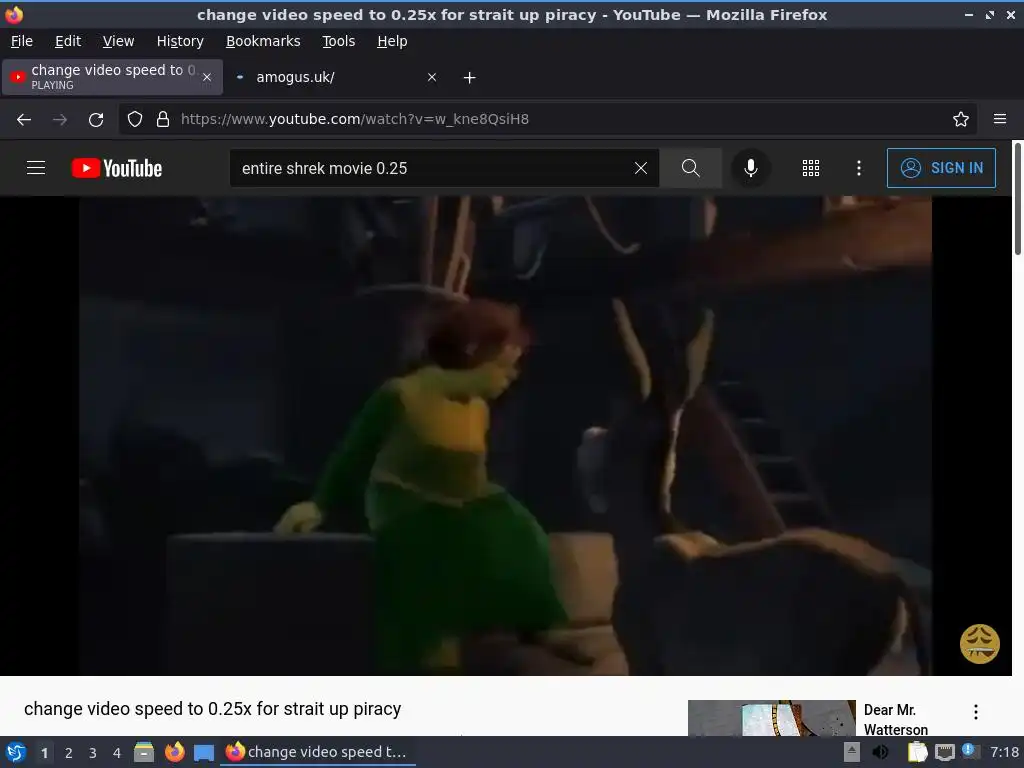Minimize the Firefox window
The image size is (1024, 768).
click(969, 15)
